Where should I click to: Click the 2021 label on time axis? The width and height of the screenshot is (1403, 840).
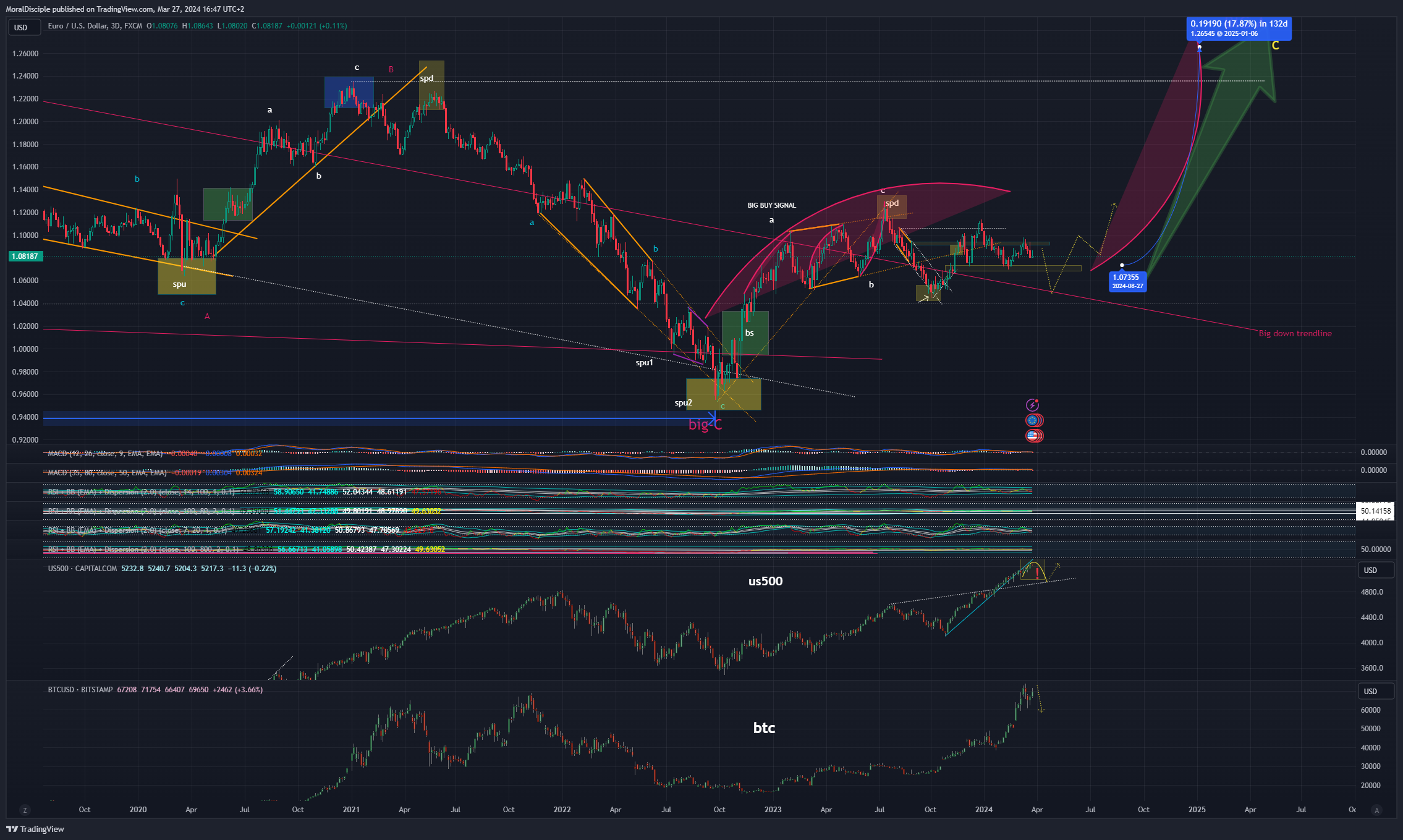(x=351, y=810)
